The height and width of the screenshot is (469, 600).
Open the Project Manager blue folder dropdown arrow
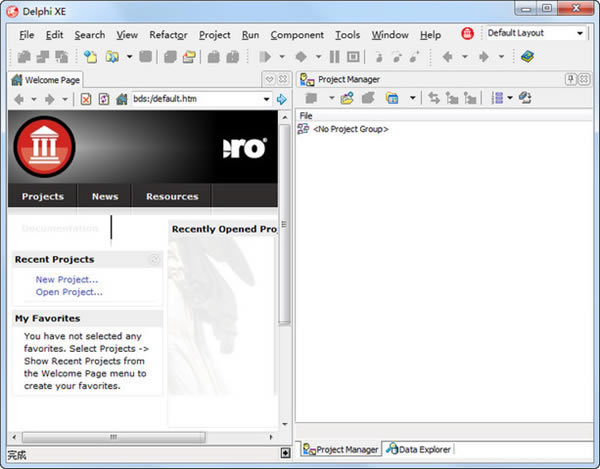(x=412, y=98)
